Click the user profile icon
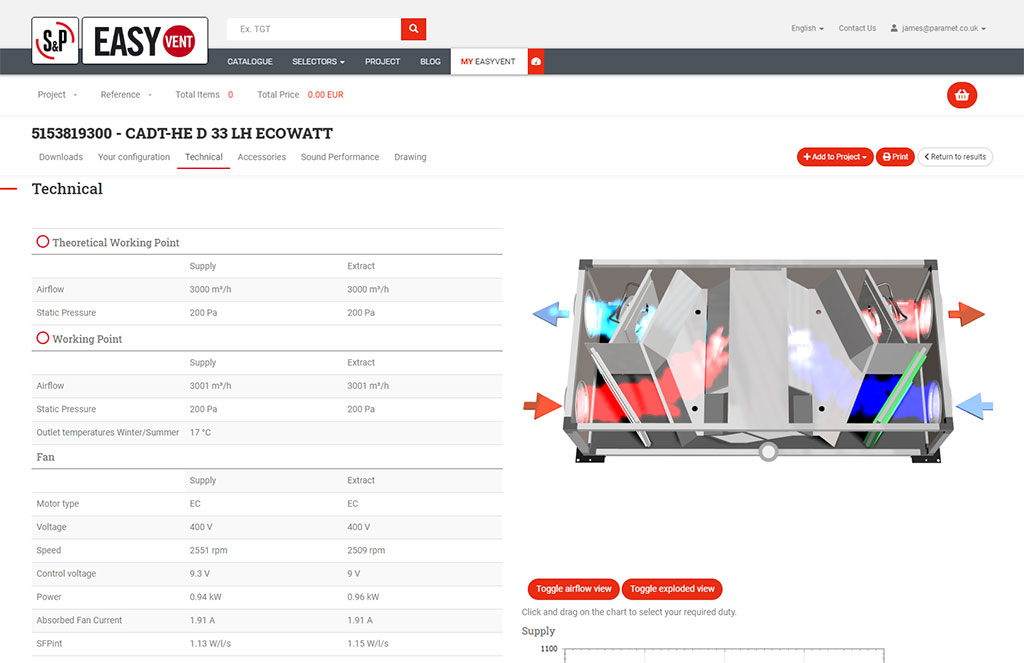Image resolution: width=1024 pixels, height=663 pixels. tap(894, 28)
